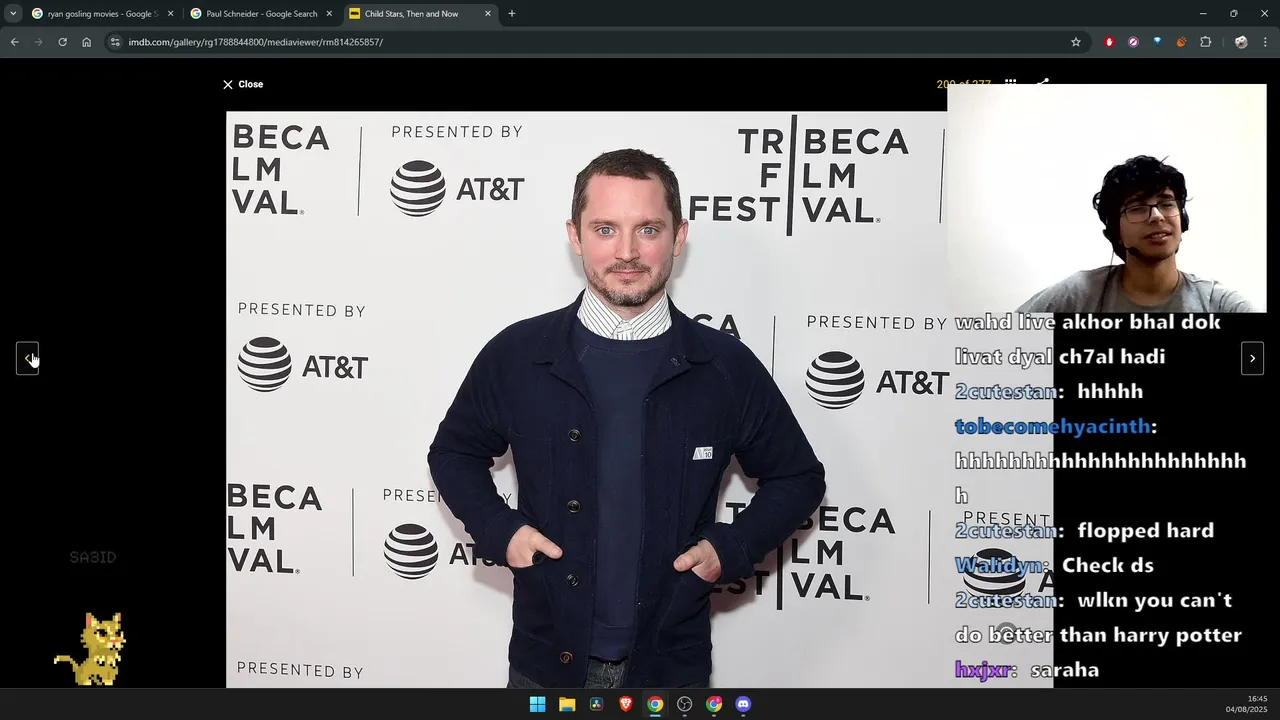Open second Chrome profile in taskbar
This screenshot has width=1280, height=720.
tap(714, 704)
